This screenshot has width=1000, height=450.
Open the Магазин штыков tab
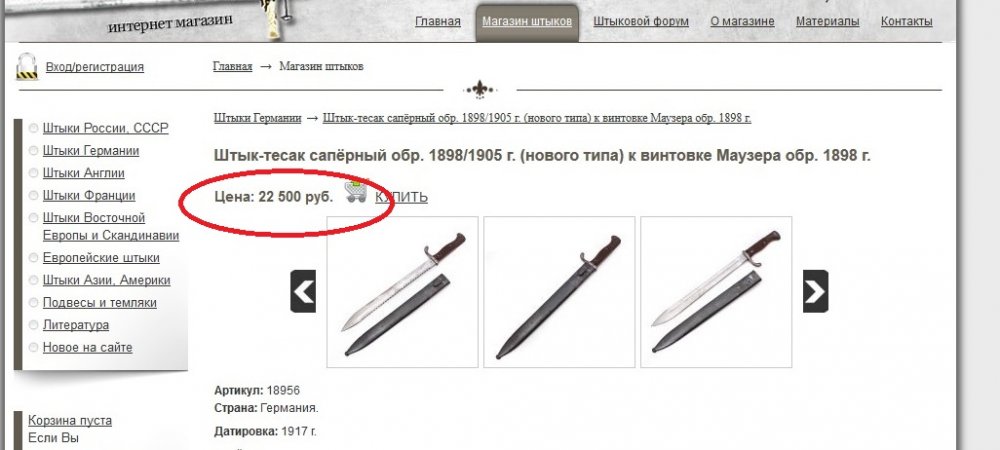click(527, 22)
